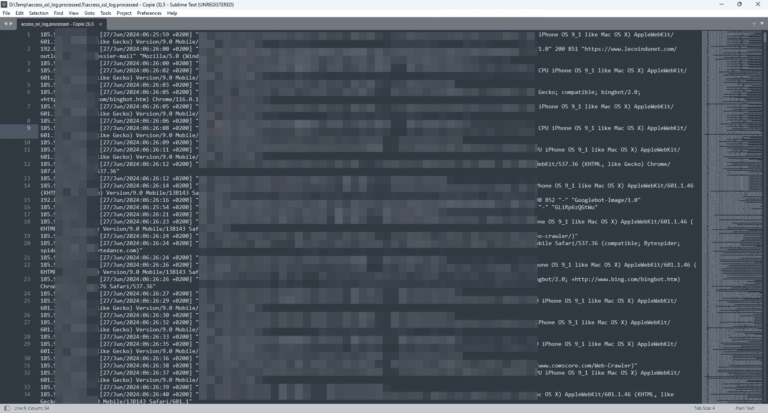
Task: Click line number 9 in the gutter
Action: (x=28, y=128)
